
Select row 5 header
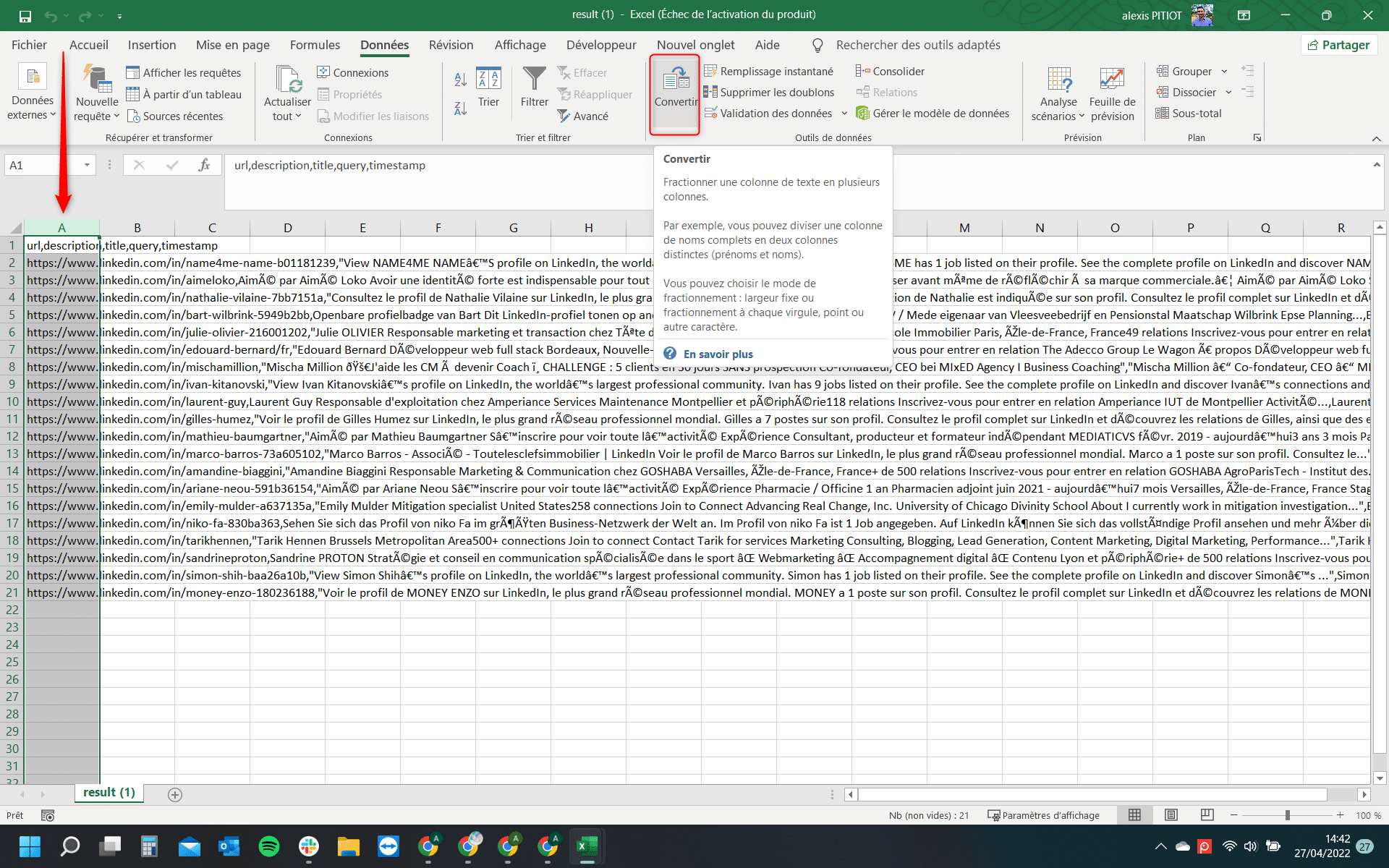pyautogui.click(x=12, y=315)
